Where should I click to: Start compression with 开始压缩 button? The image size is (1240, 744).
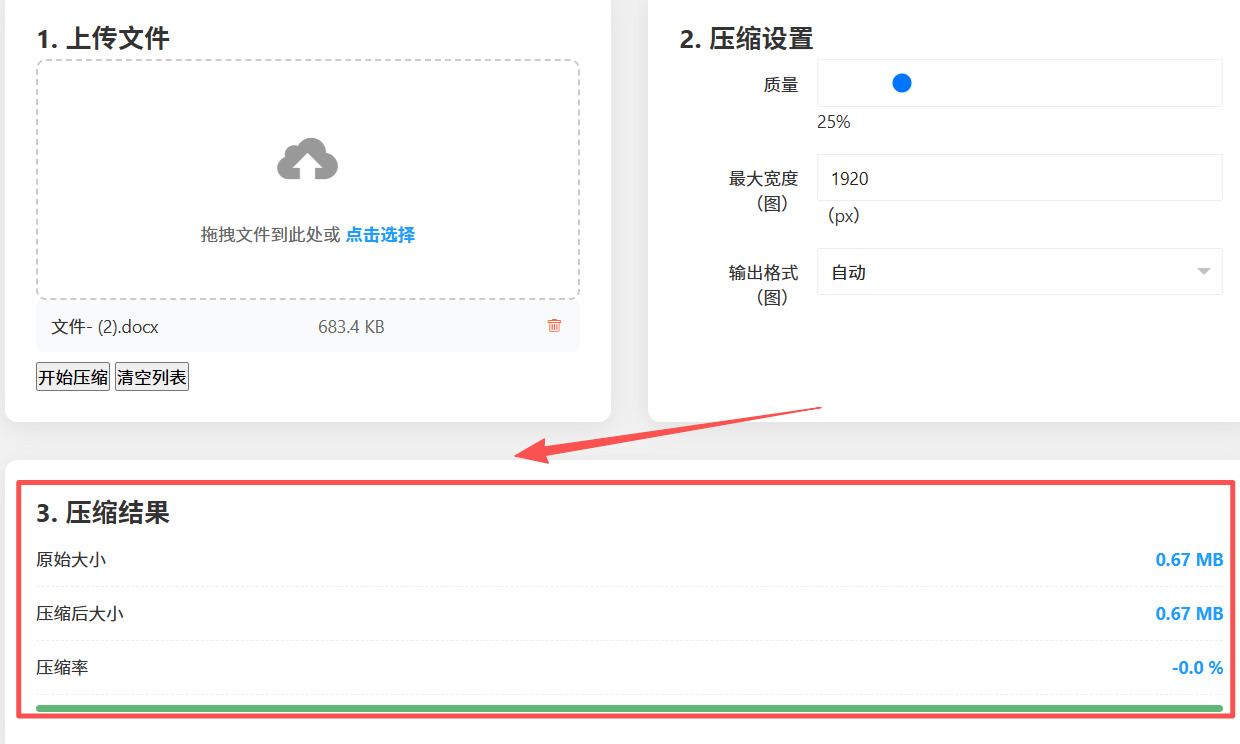pyautogui.click(x=73, y=377)
